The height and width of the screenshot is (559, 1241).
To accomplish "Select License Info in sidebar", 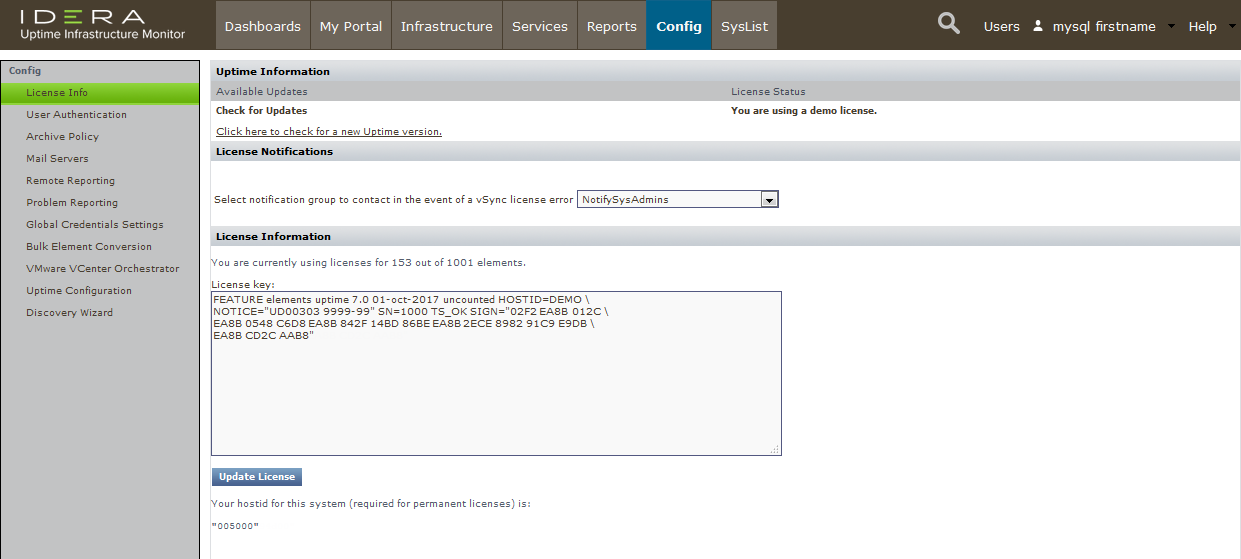I will 100,93.
